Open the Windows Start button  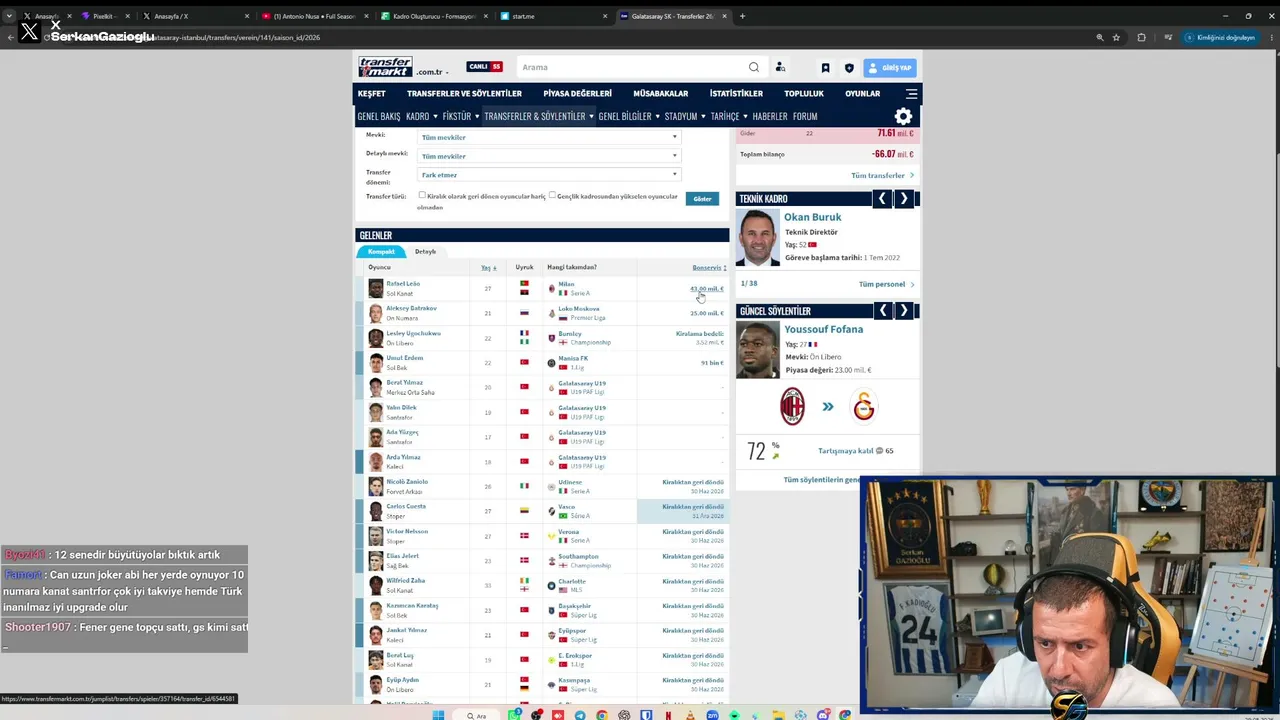coord(438,715)
